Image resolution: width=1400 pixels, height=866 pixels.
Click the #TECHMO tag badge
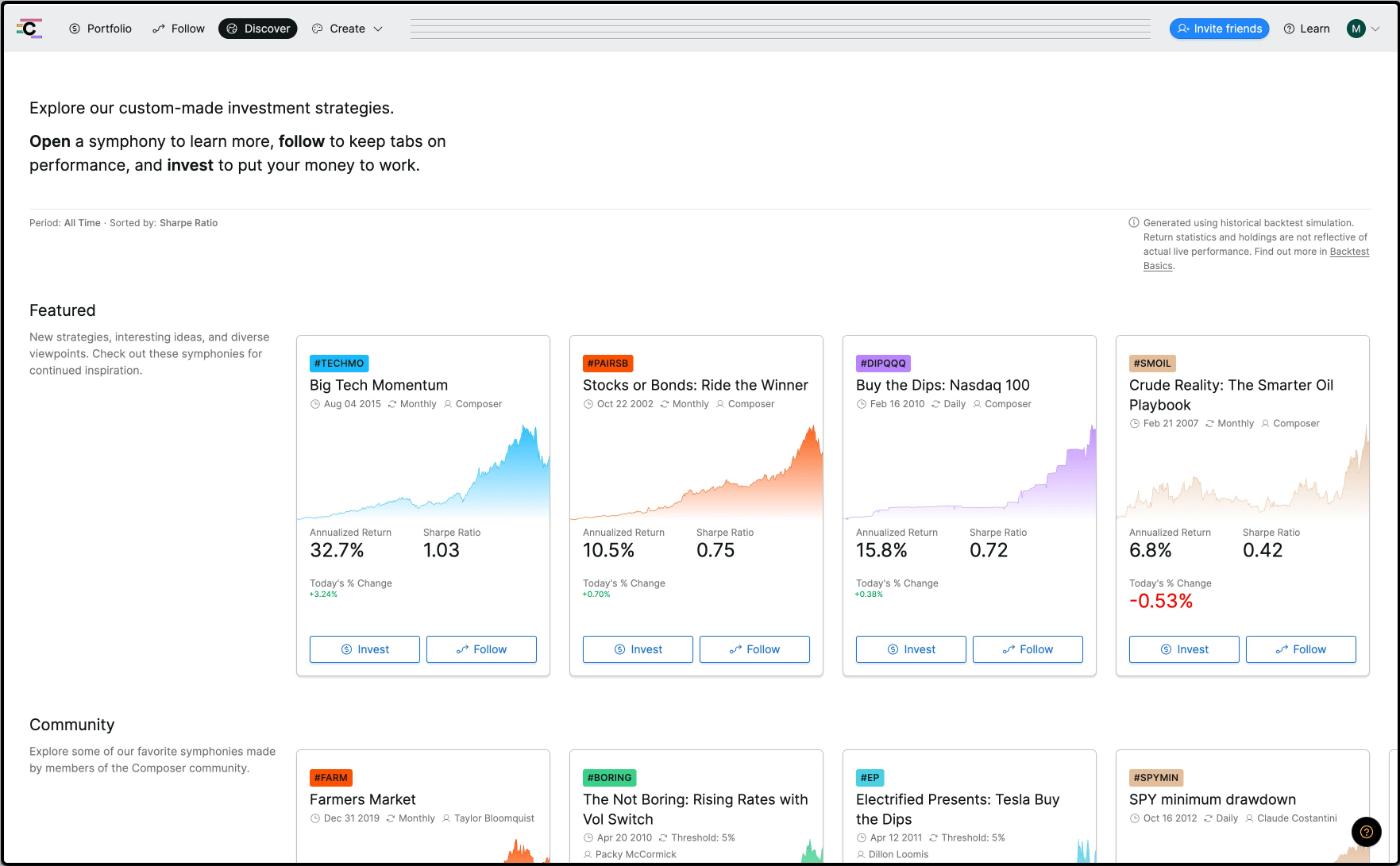tap(339, 364)
